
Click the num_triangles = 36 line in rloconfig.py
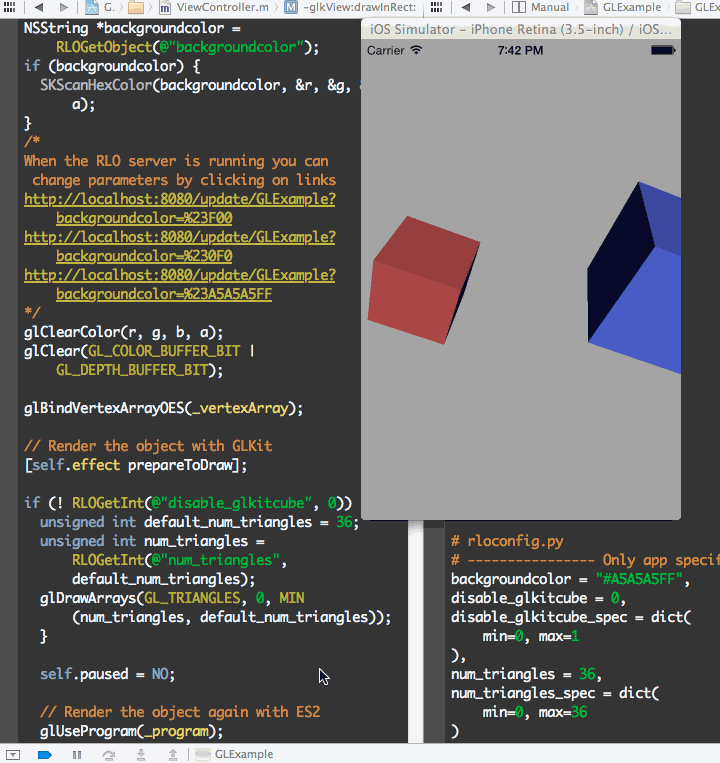526,674
